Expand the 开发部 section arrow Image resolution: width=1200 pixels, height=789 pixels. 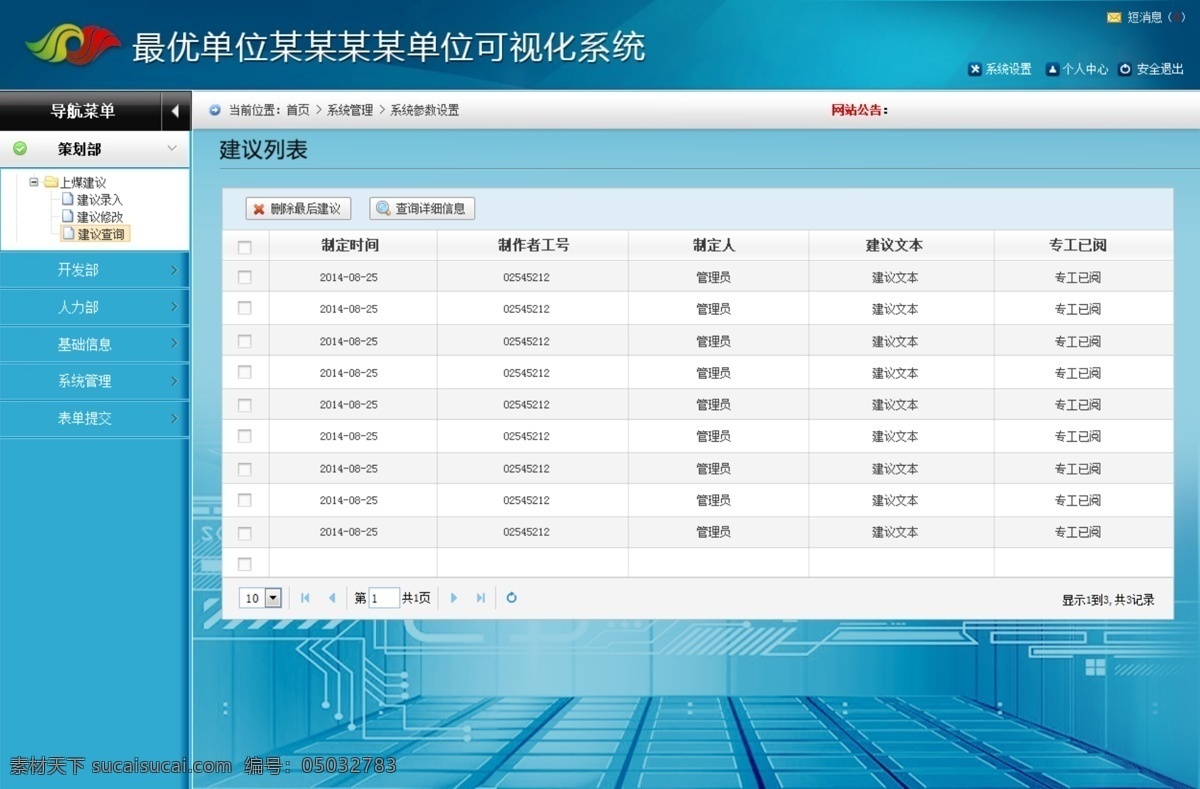(173, 270)
